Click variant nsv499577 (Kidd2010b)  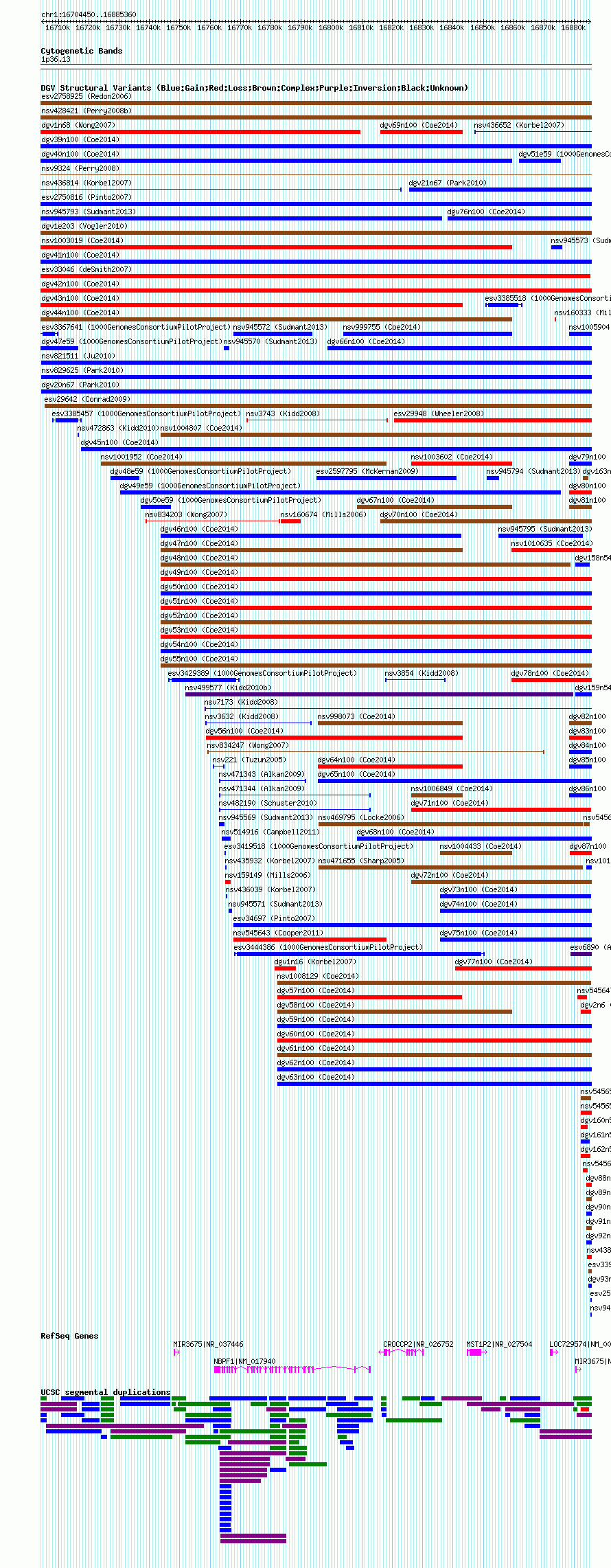tap(228, 688)
